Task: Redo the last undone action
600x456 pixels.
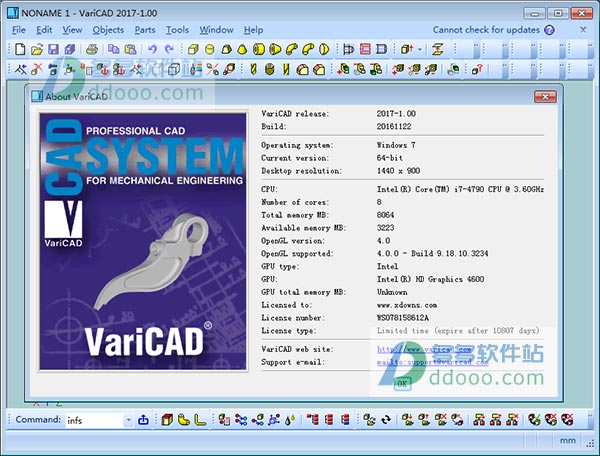Action: click(x=169, y=49)
